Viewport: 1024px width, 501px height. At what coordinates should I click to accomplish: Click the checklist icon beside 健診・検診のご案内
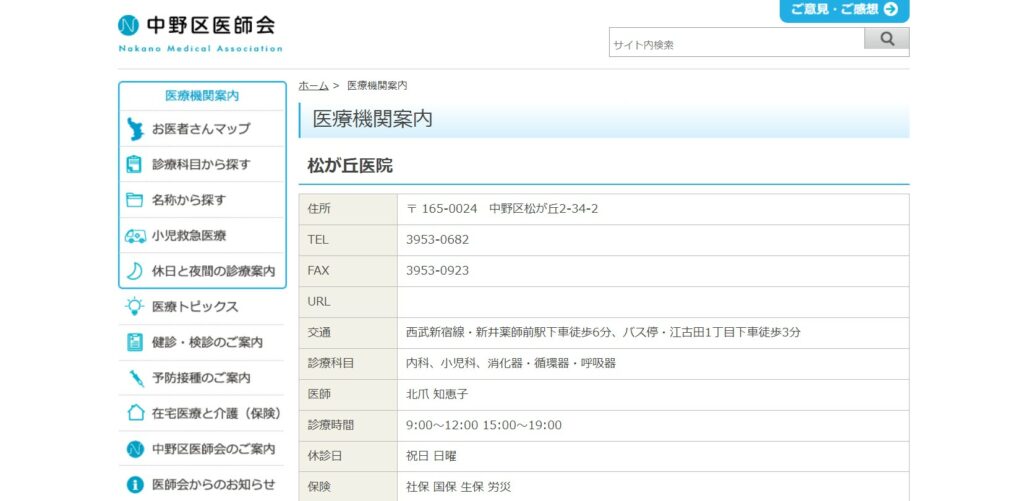tap(135, 342)
